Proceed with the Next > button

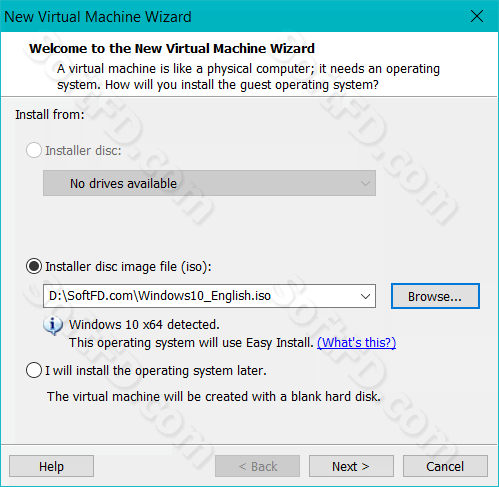pyautogui.click(x=351, y=466)
